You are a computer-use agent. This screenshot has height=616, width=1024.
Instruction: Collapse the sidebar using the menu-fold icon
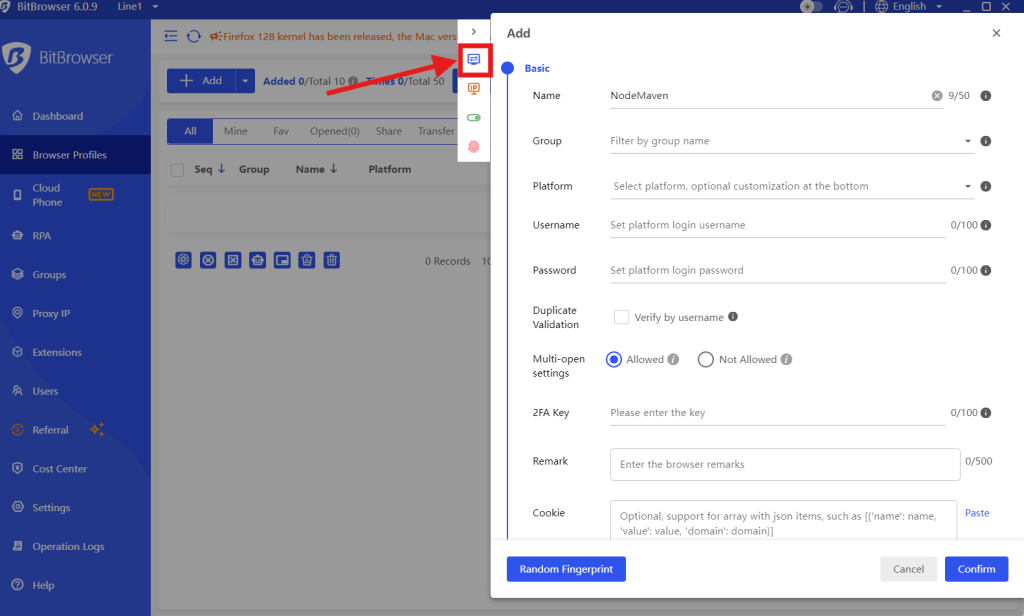tap(171, 36)
